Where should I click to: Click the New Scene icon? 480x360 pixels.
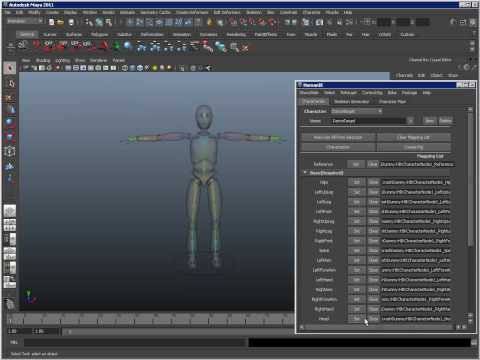coord(51,22)
